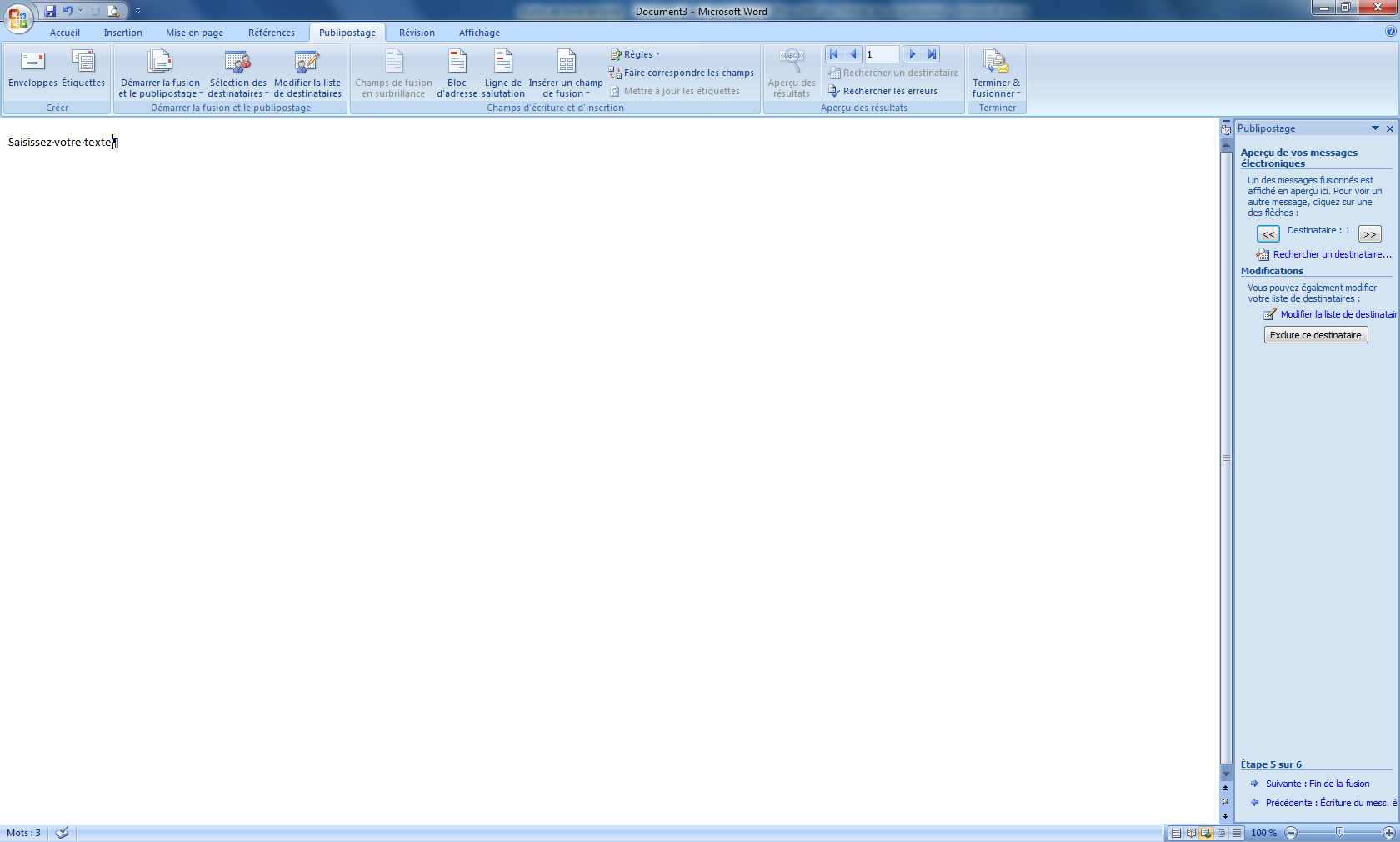Go to previous record arrow

tap(852, 54)
